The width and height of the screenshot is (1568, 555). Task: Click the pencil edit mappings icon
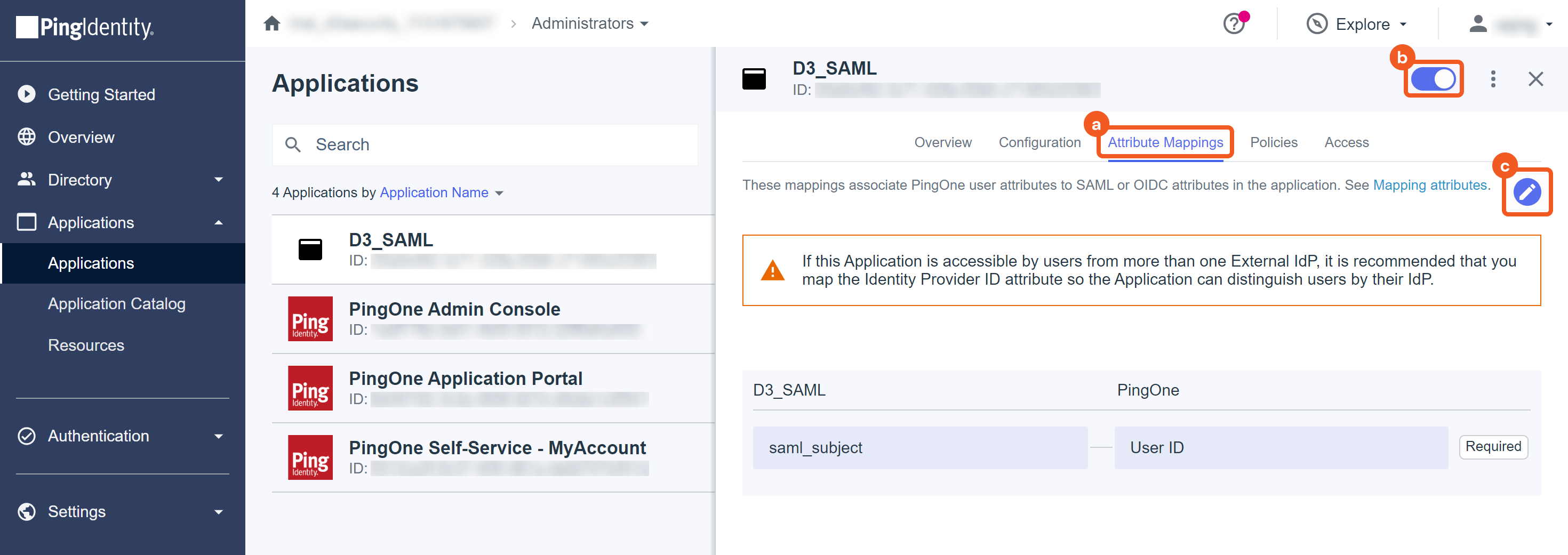point(1526,193)
